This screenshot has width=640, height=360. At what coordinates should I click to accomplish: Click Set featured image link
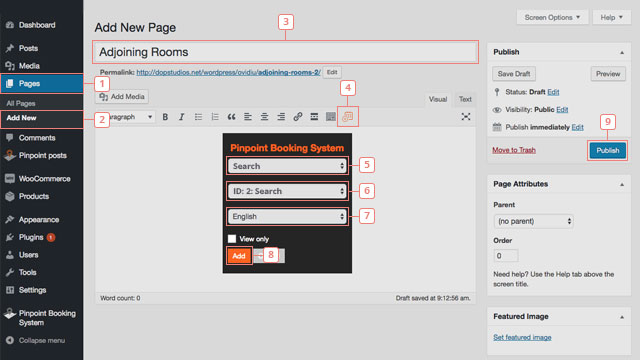click(522, 338)
